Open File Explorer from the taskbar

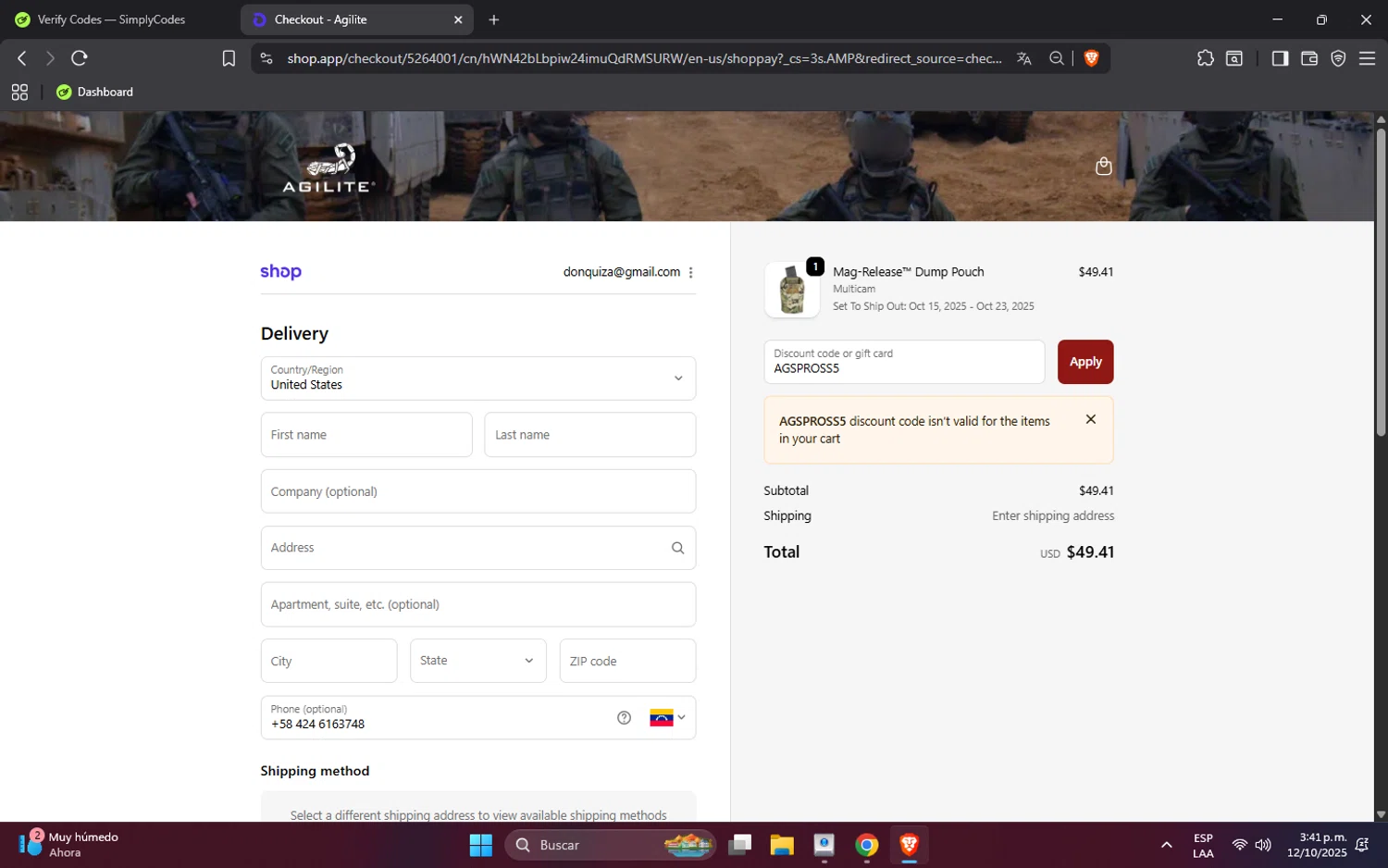(782, 845)
